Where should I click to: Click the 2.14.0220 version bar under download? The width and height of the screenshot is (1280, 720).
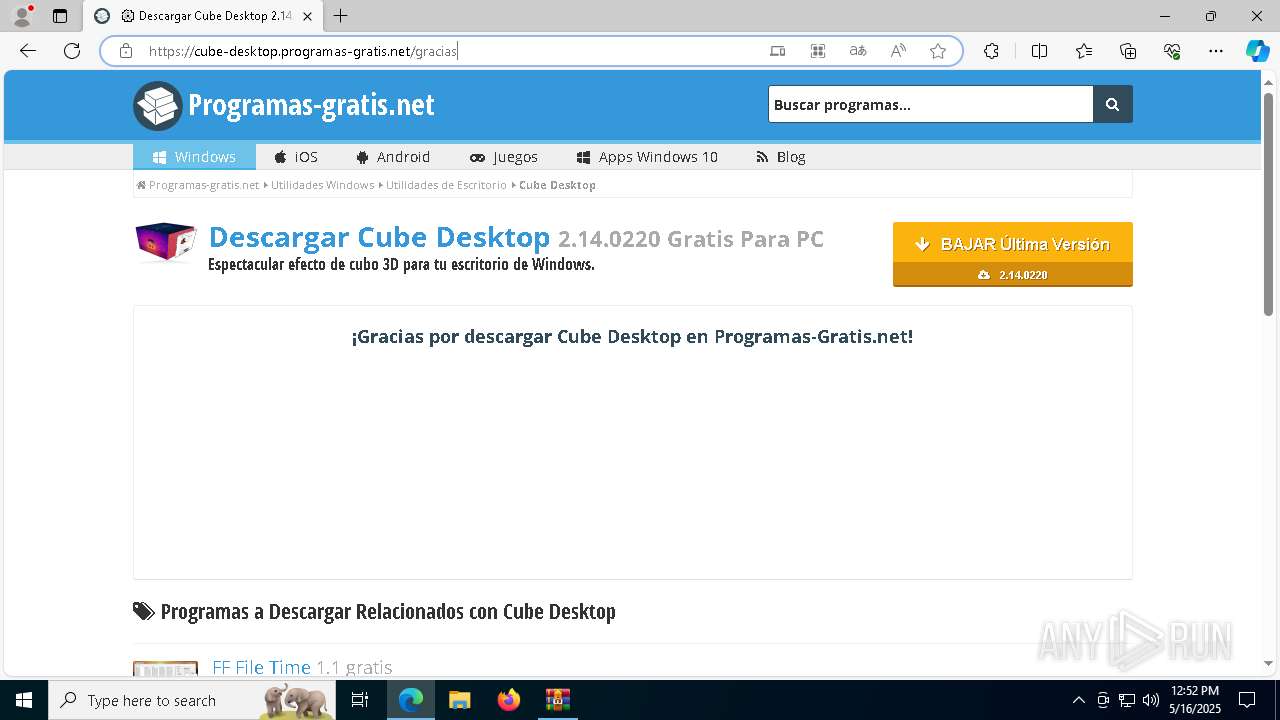point(1013,275)
